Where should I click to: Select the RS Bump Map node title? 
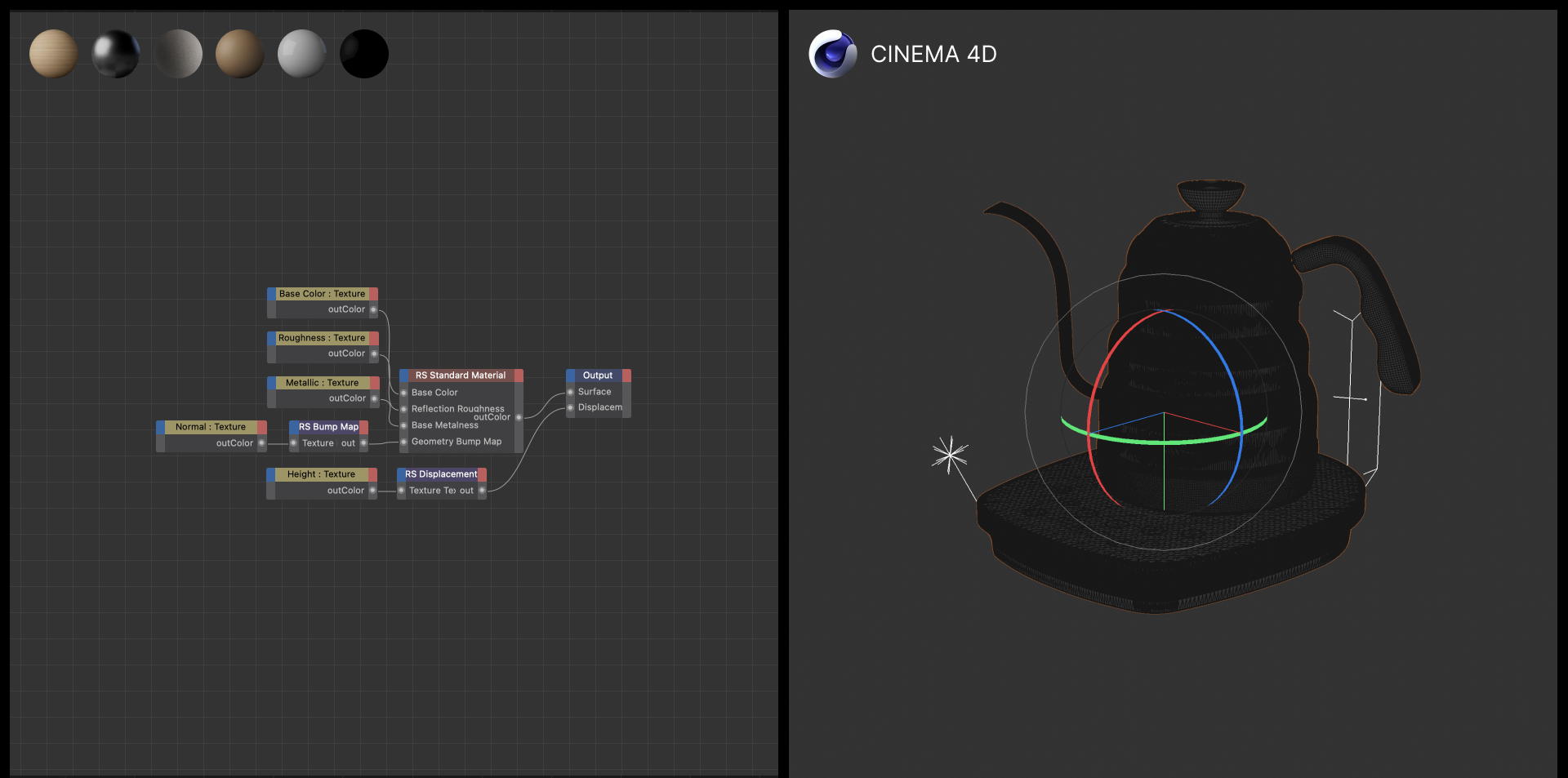328,427
